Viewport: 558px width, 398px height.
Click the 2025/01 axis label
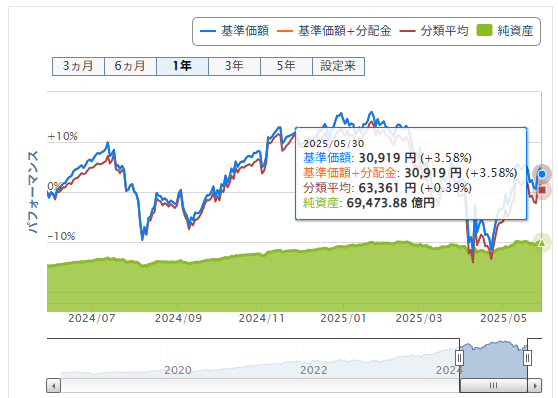(343, 318)
